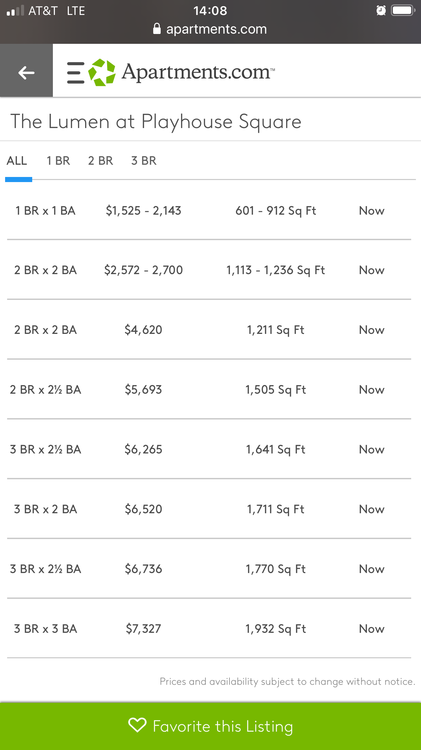
Task: Tap the battery status icon
Action: [x=402, y=11]
